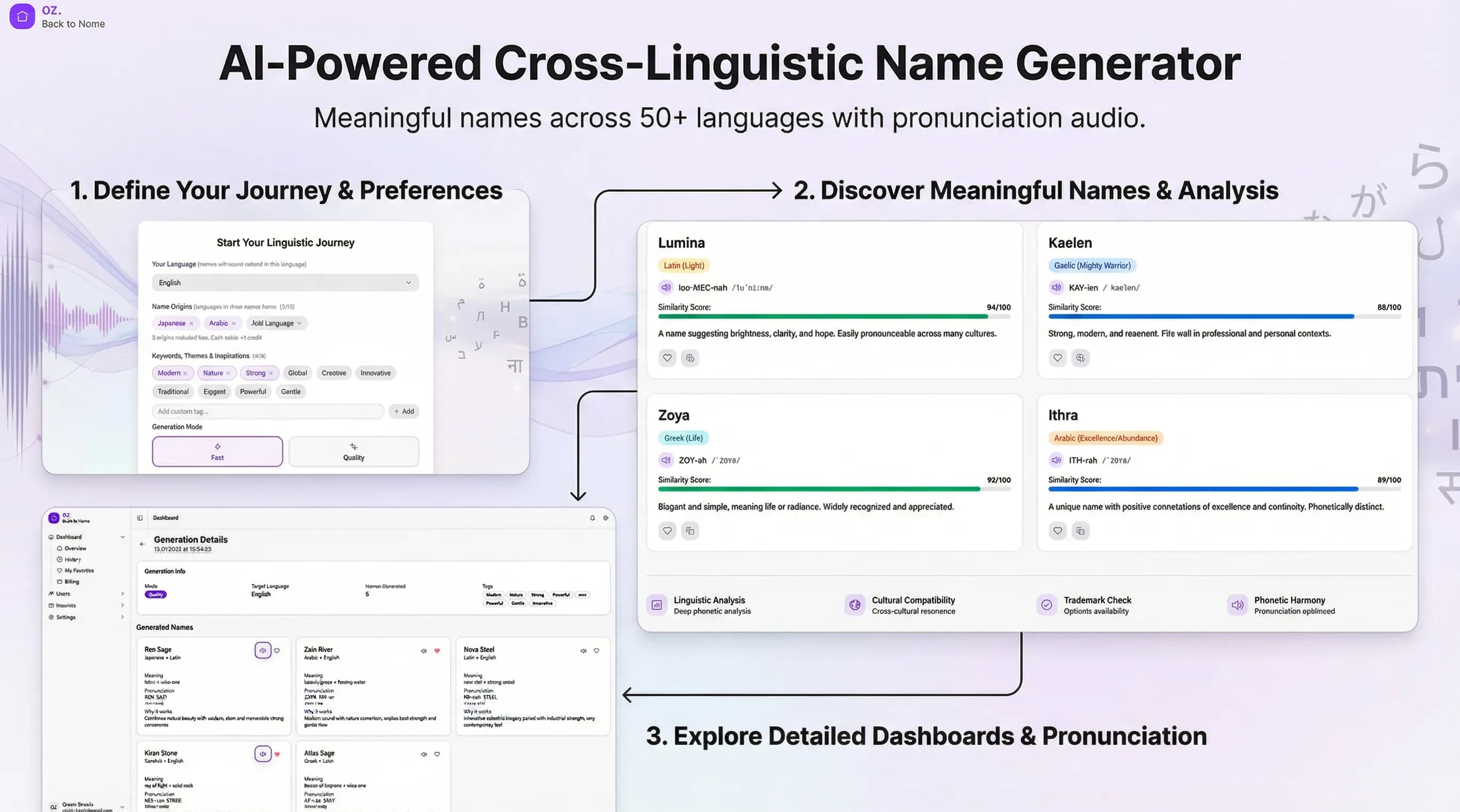Select Quality generation mode
Screen dimensions: 1460x812
(x=353, y=451)
